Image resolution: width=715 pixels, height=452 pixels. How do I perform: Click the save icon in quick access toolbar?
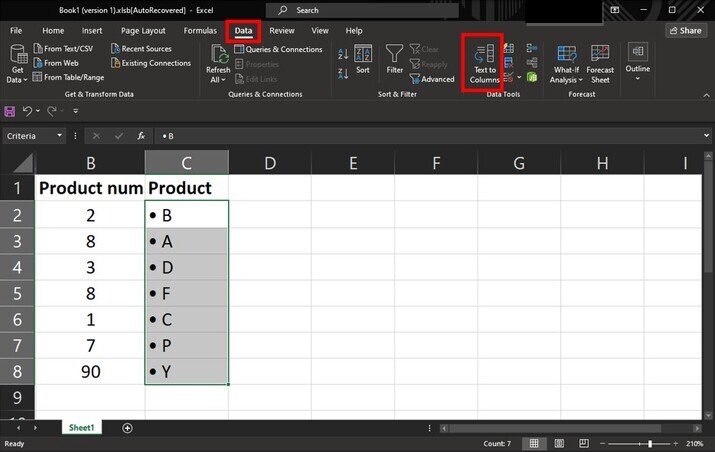10,111
